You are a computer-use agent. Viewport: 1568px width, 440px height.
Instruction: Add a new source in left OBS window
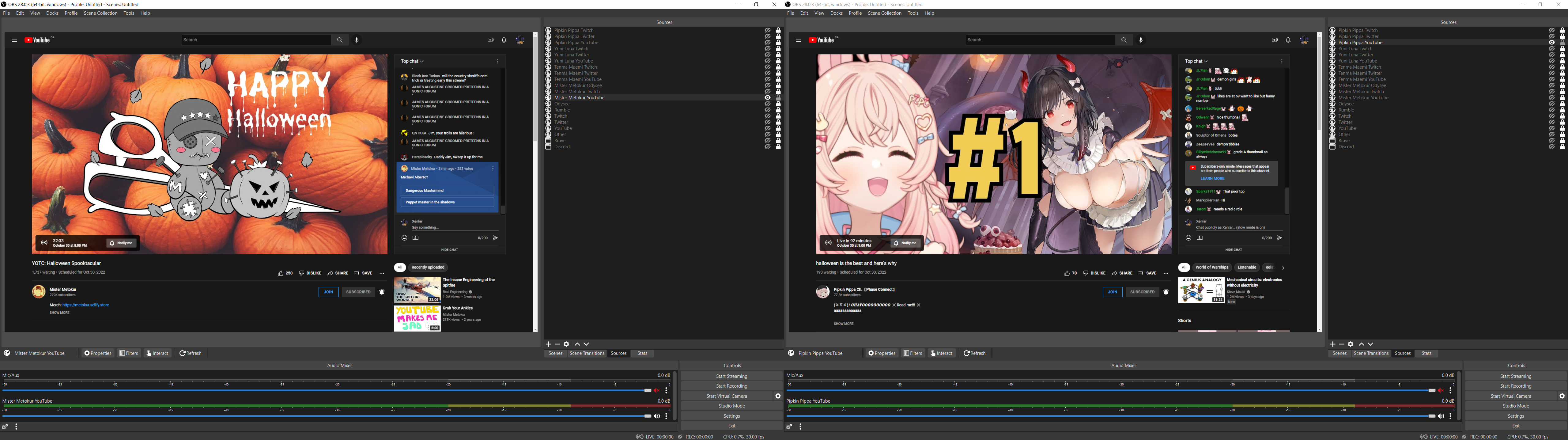pyautogui.click(x=548, y=344)
